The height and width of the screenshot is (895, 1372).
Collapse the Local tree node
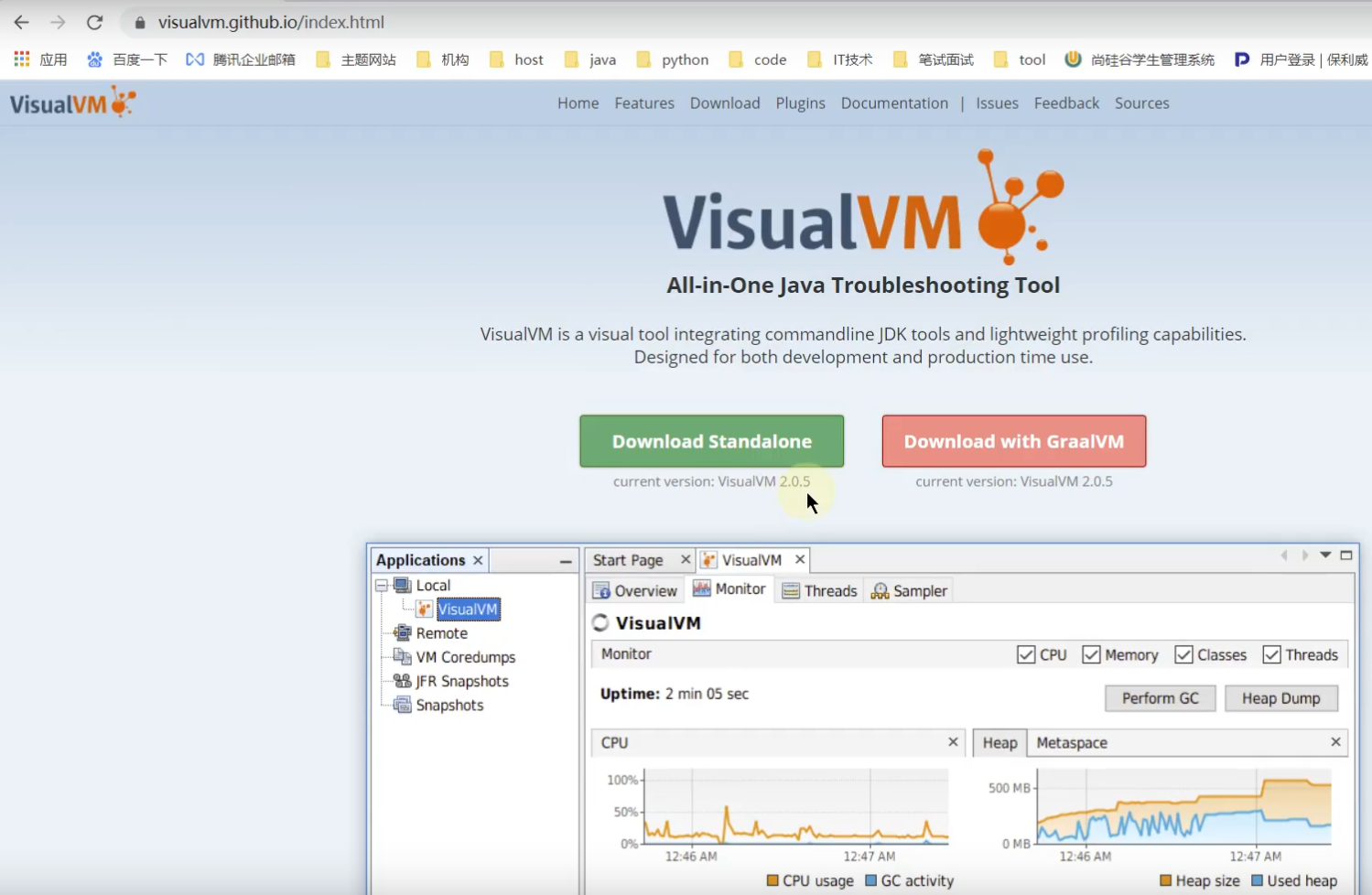click(x=382, y=586)
